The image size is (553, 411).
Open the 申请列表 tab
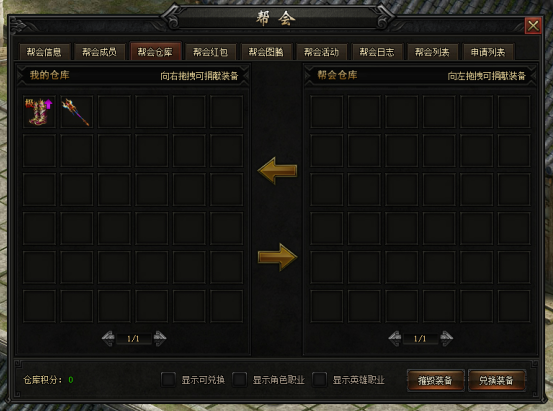click(x=488, y=52)
